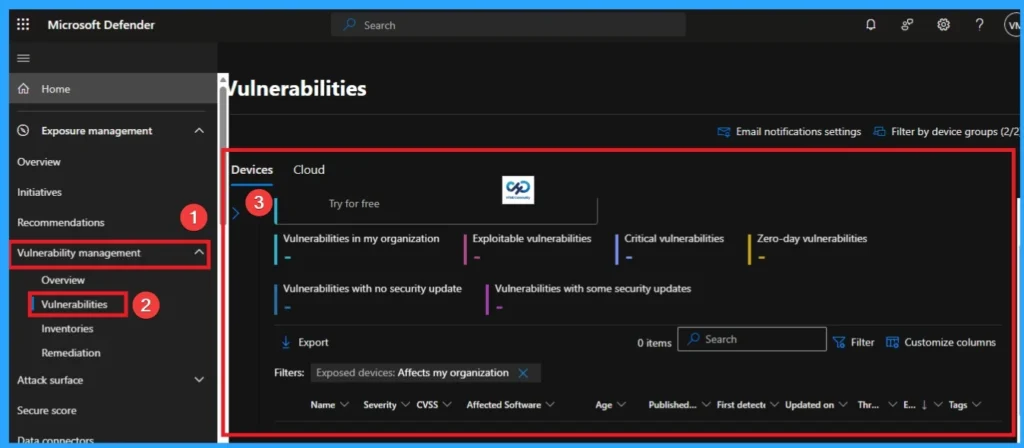The height and width of the screenshot is (448, 1024).
Task: Open the Recommendations page
Action: click(x=61, y=223)
